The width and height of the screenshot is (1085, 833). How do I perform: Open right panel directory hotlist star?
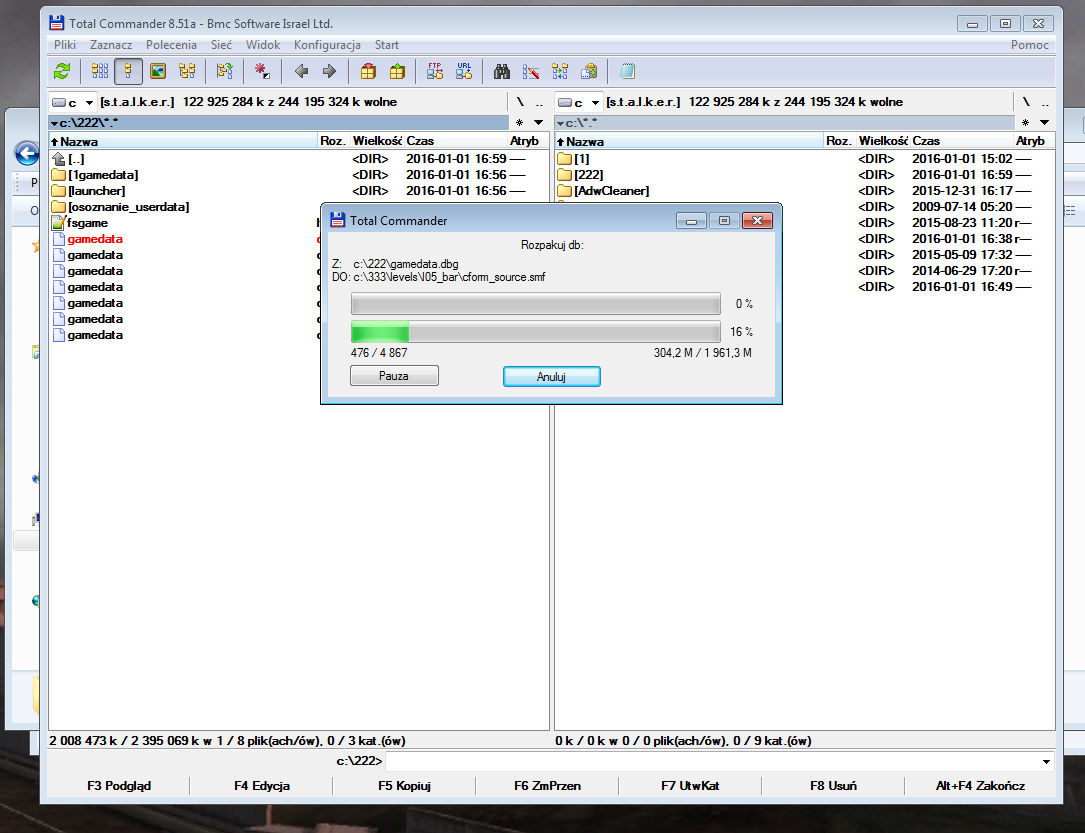1025,122
